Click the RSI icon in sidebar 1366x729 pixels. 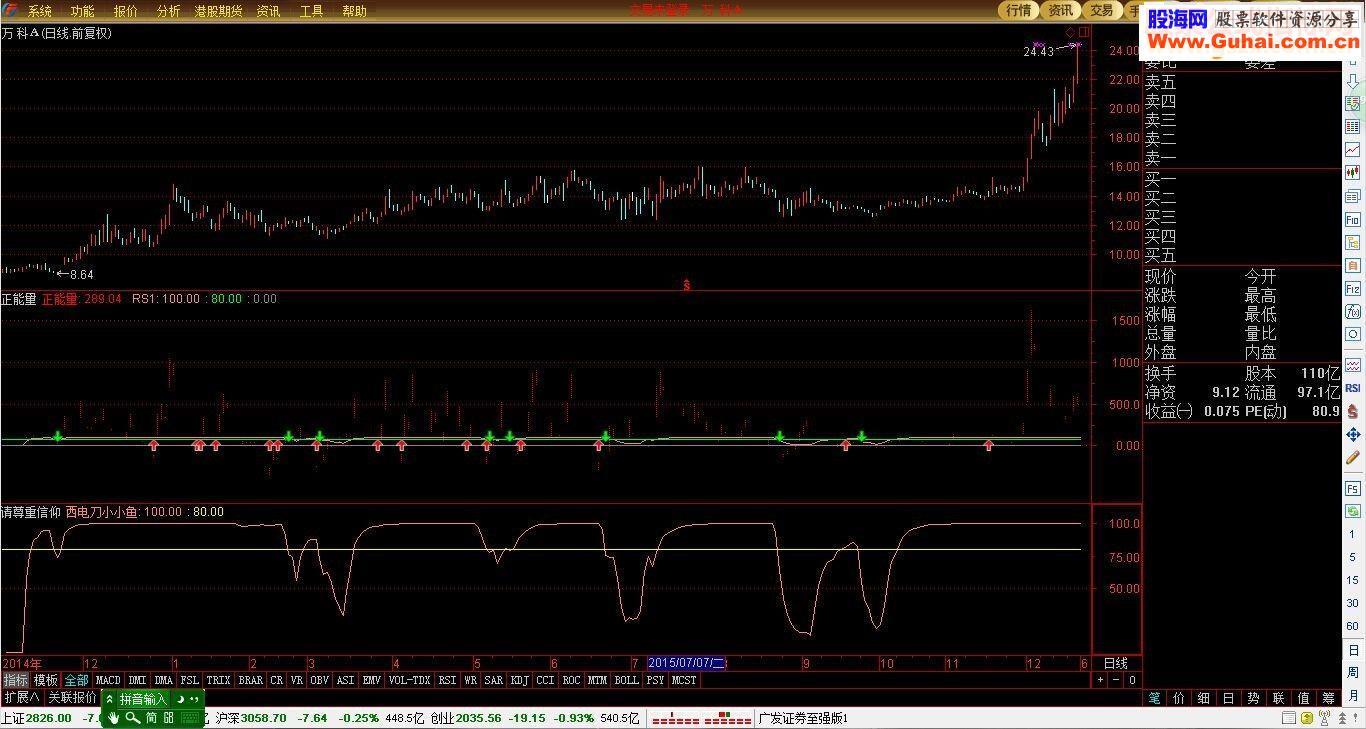pos(1352,387)
